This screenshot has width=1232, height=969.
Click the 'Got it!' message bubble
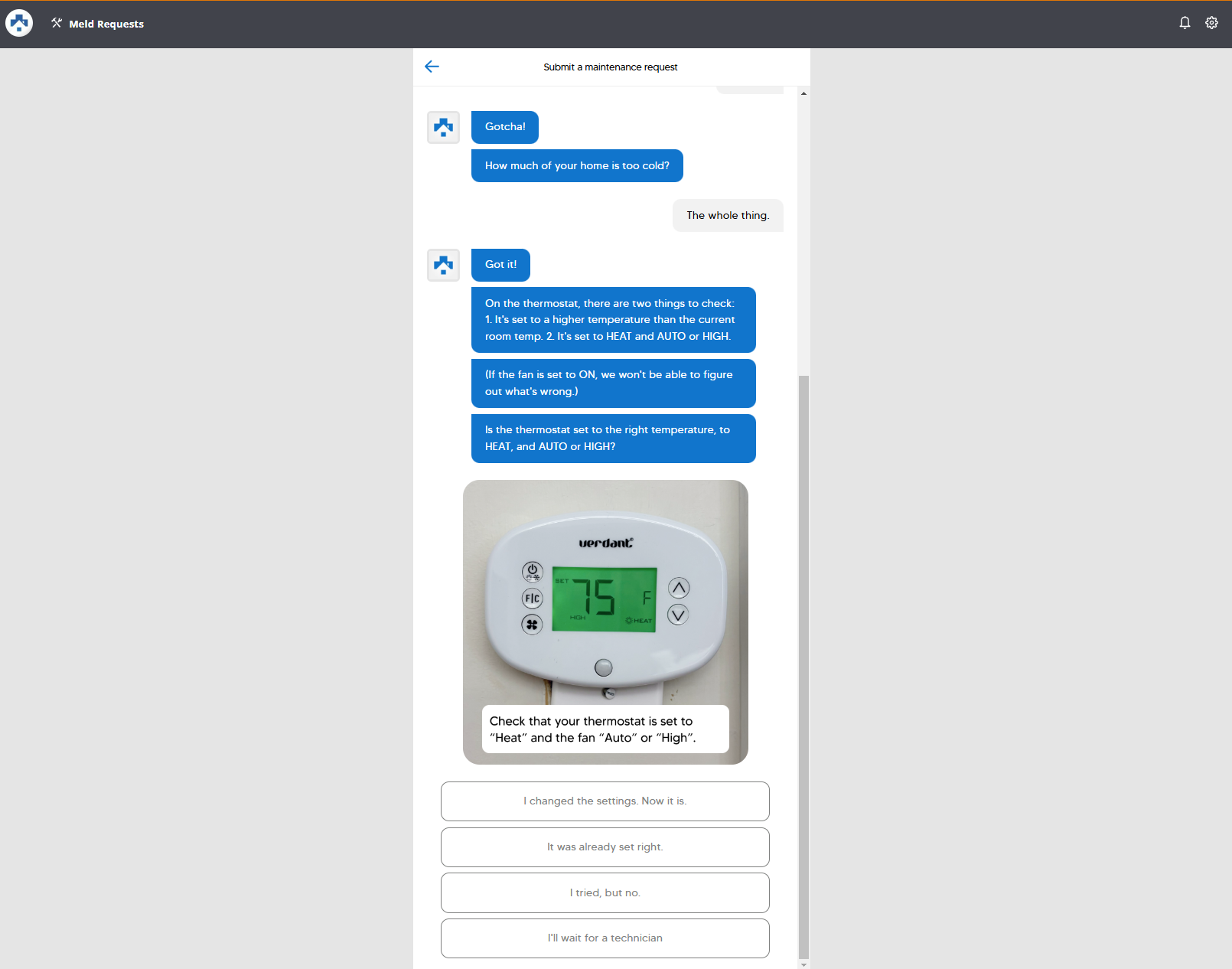click(500, 265)
